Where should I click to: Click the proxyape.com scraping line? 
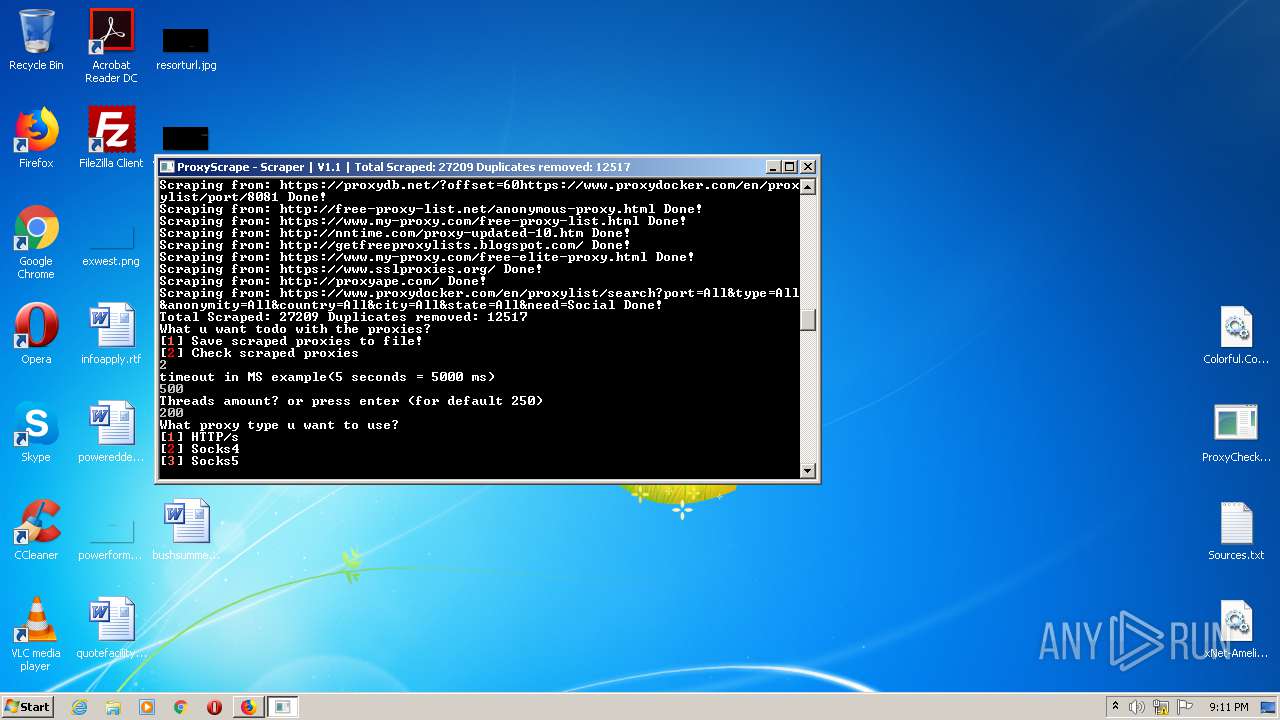[x=323, y=281]
